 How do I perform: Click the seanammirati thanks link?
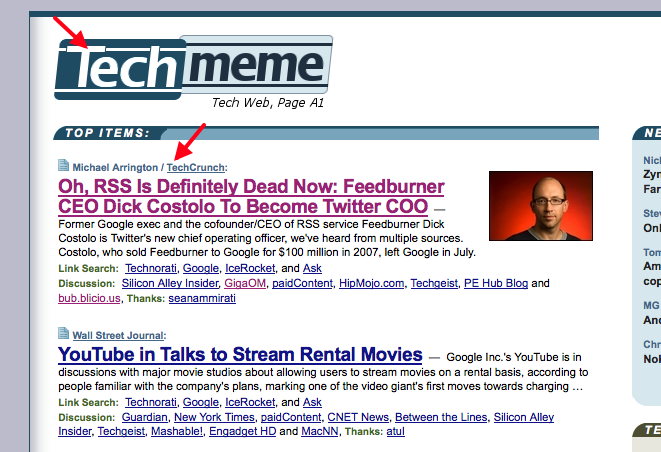(x=203, y=298)
